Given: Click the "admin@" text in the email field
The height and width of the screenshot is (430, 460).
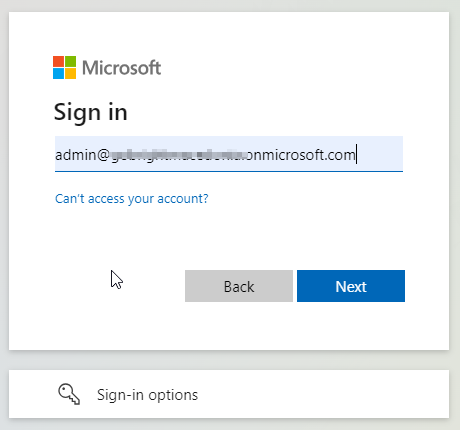Looking at the screenshot, I should (x=82, y=155).
